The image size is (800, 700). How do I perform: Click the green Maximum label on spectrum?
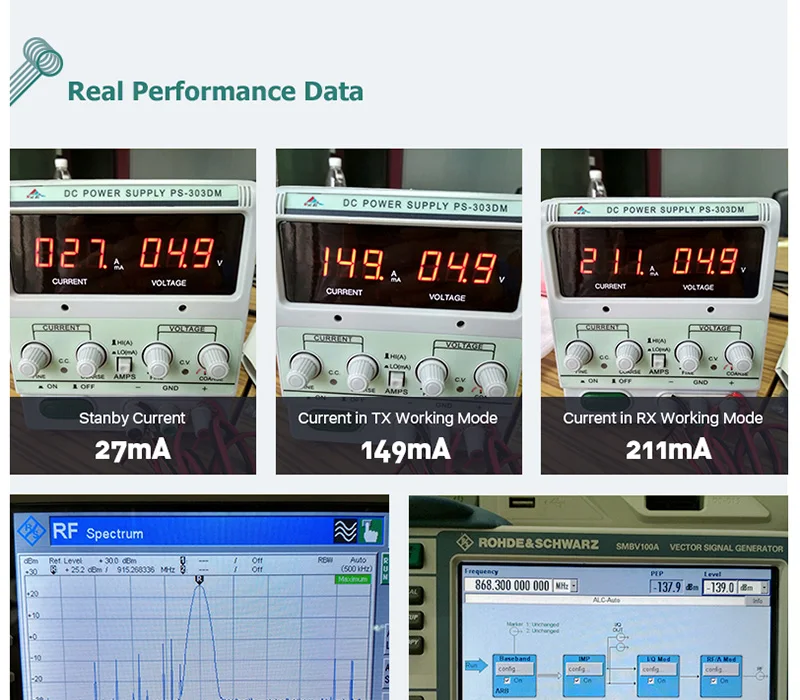(353, 580)
